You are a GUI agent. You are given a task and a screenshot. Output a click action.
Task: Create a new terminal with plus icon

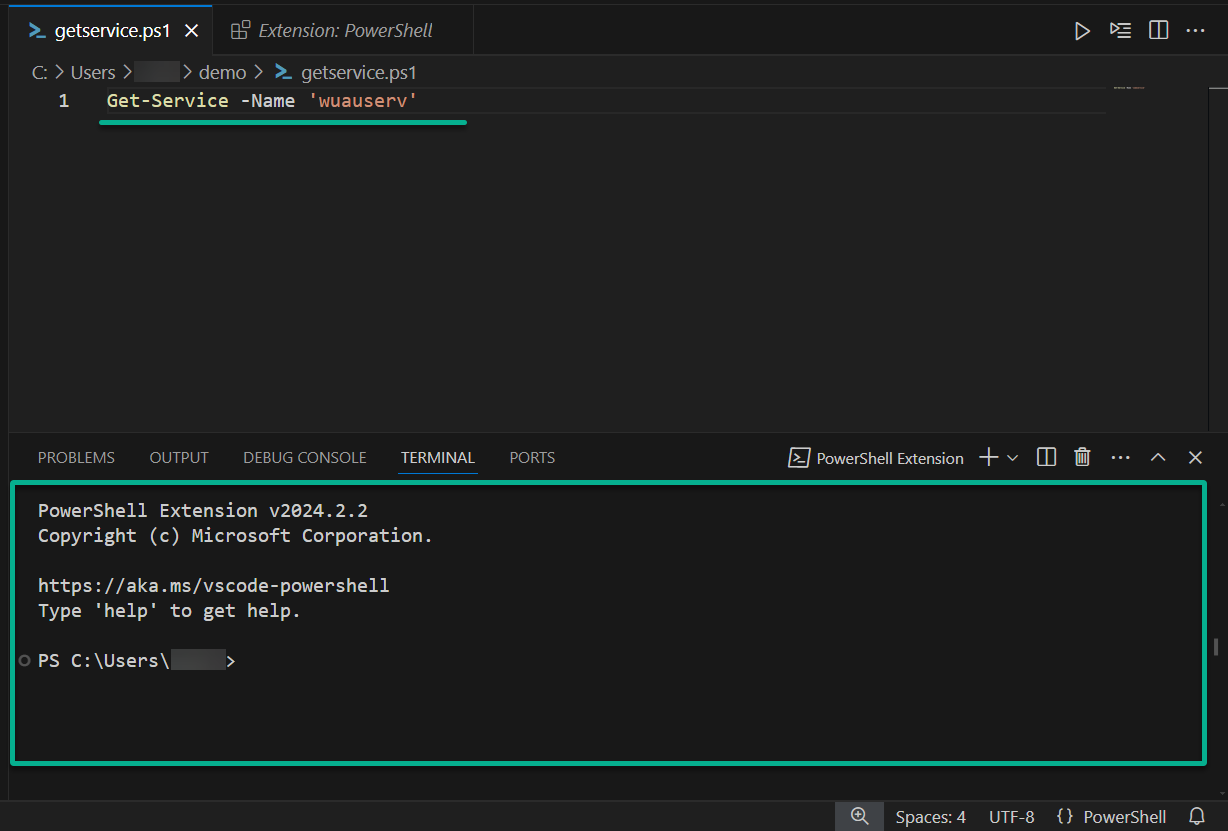pyautogui.click(x=988, y=458)
